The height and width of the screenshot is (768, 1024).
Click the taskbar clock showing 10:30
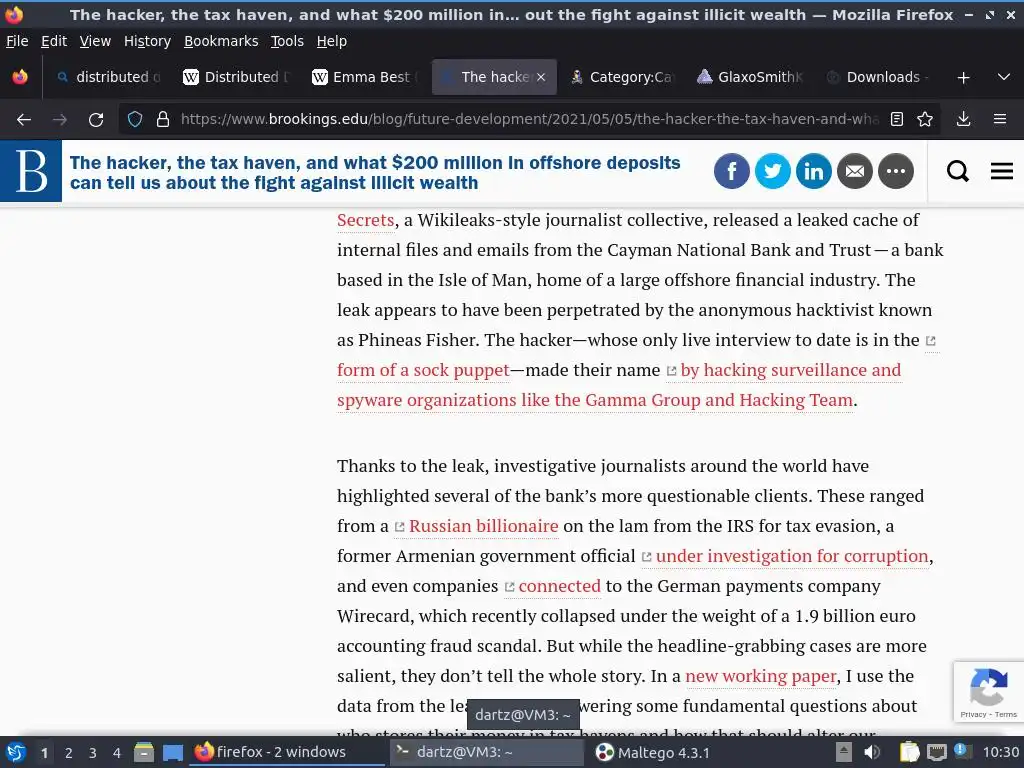[1000, 752]
